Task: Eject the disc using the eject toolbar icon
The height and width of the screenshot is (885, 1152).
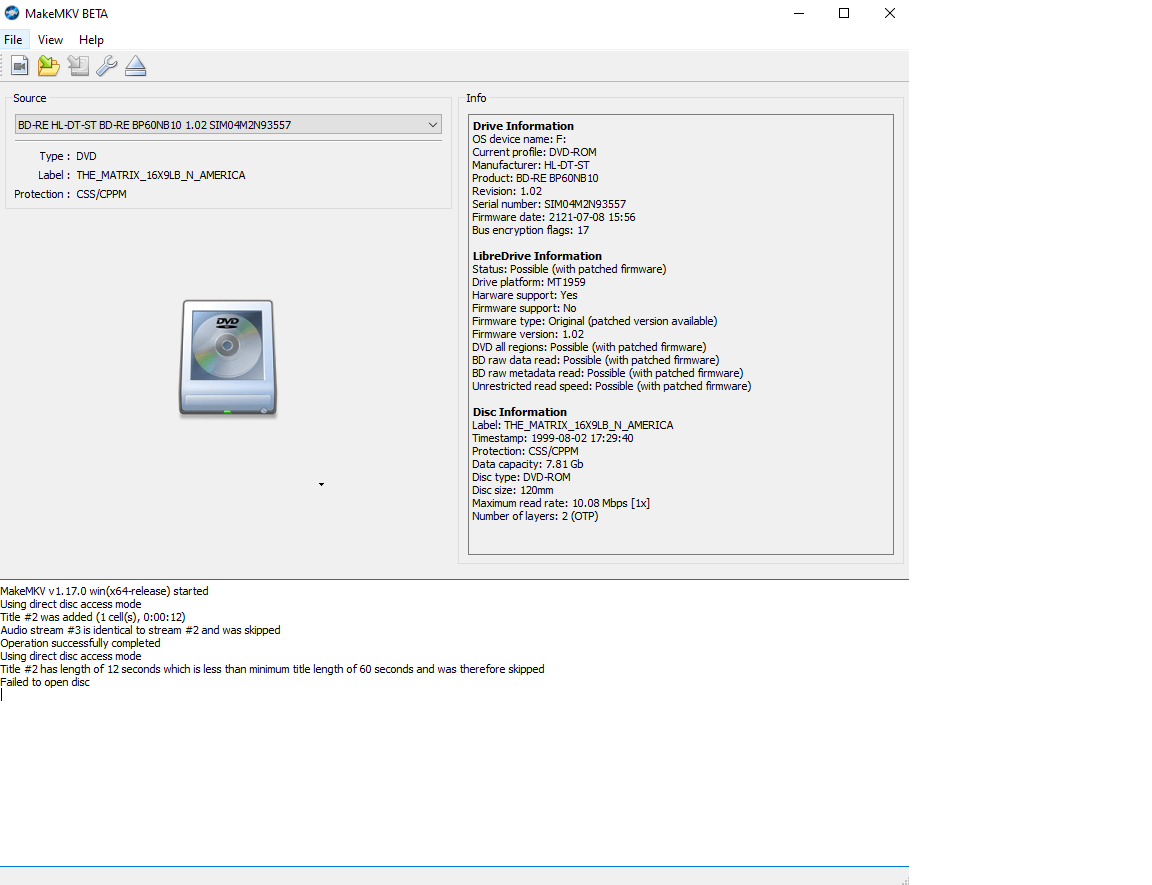Action: (x=135, y=64)
